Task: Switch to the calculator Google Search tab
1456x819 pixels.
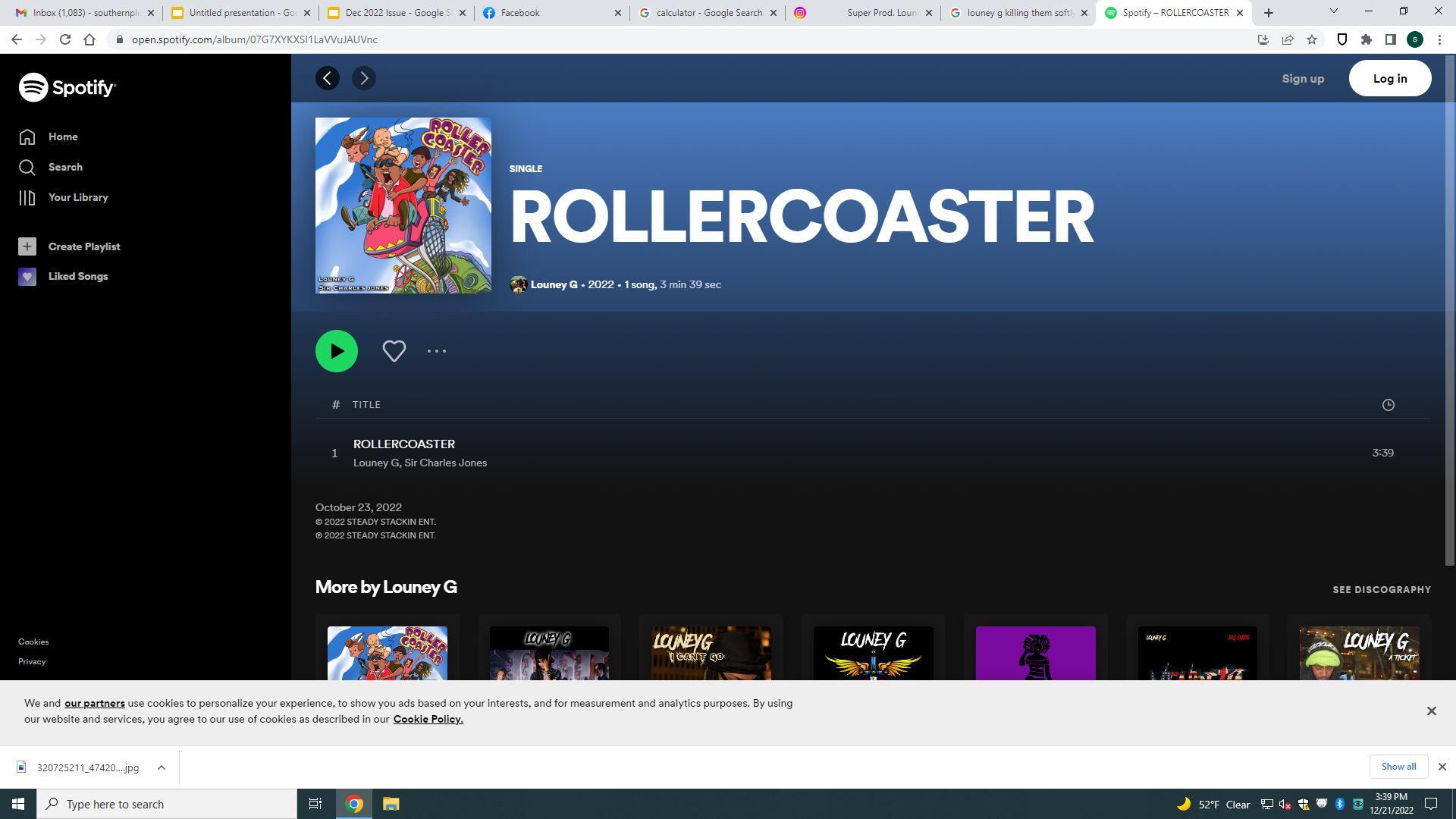Action: coord(708,13)
